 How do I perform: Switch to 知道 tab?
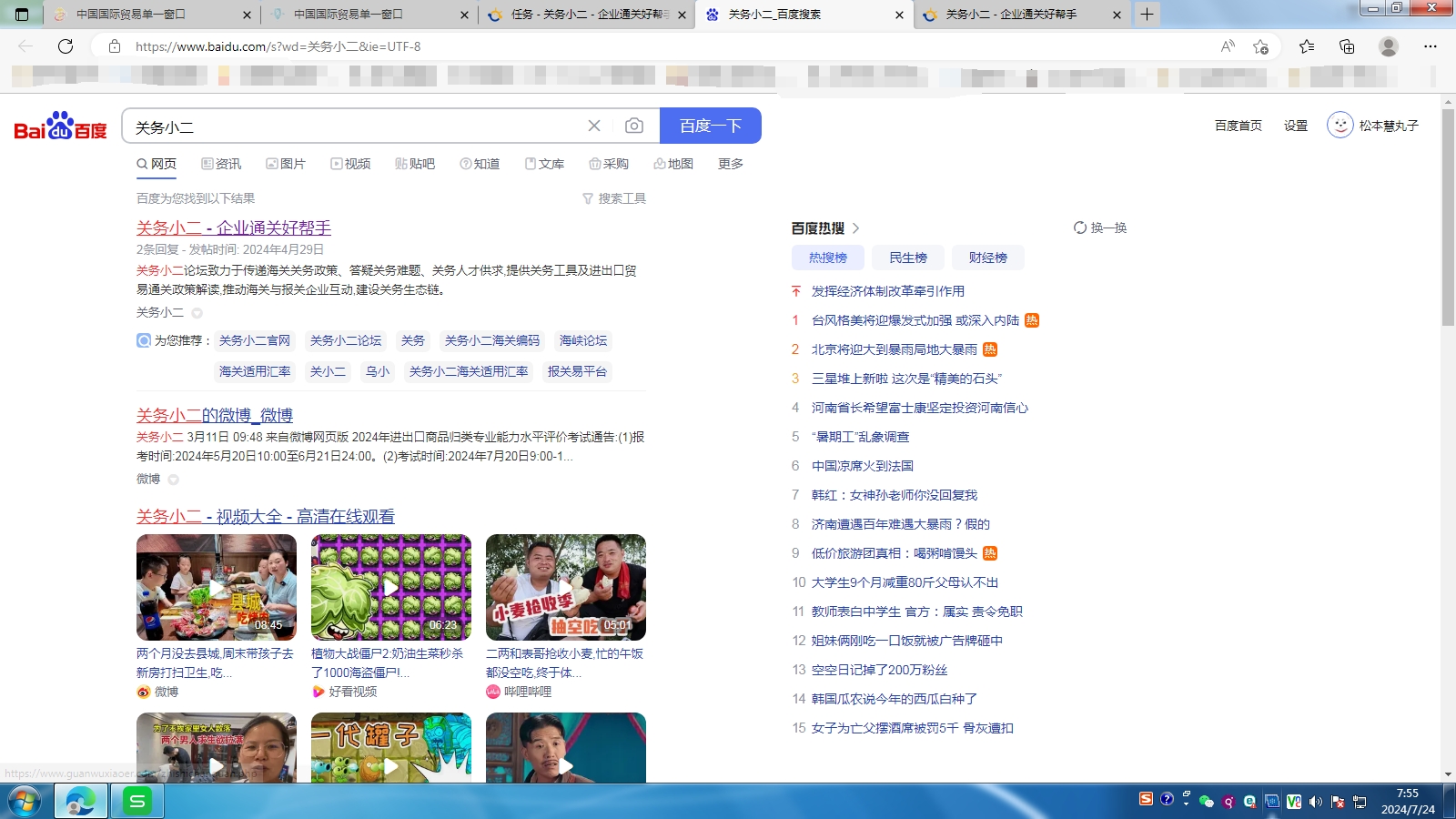(480, 164)
